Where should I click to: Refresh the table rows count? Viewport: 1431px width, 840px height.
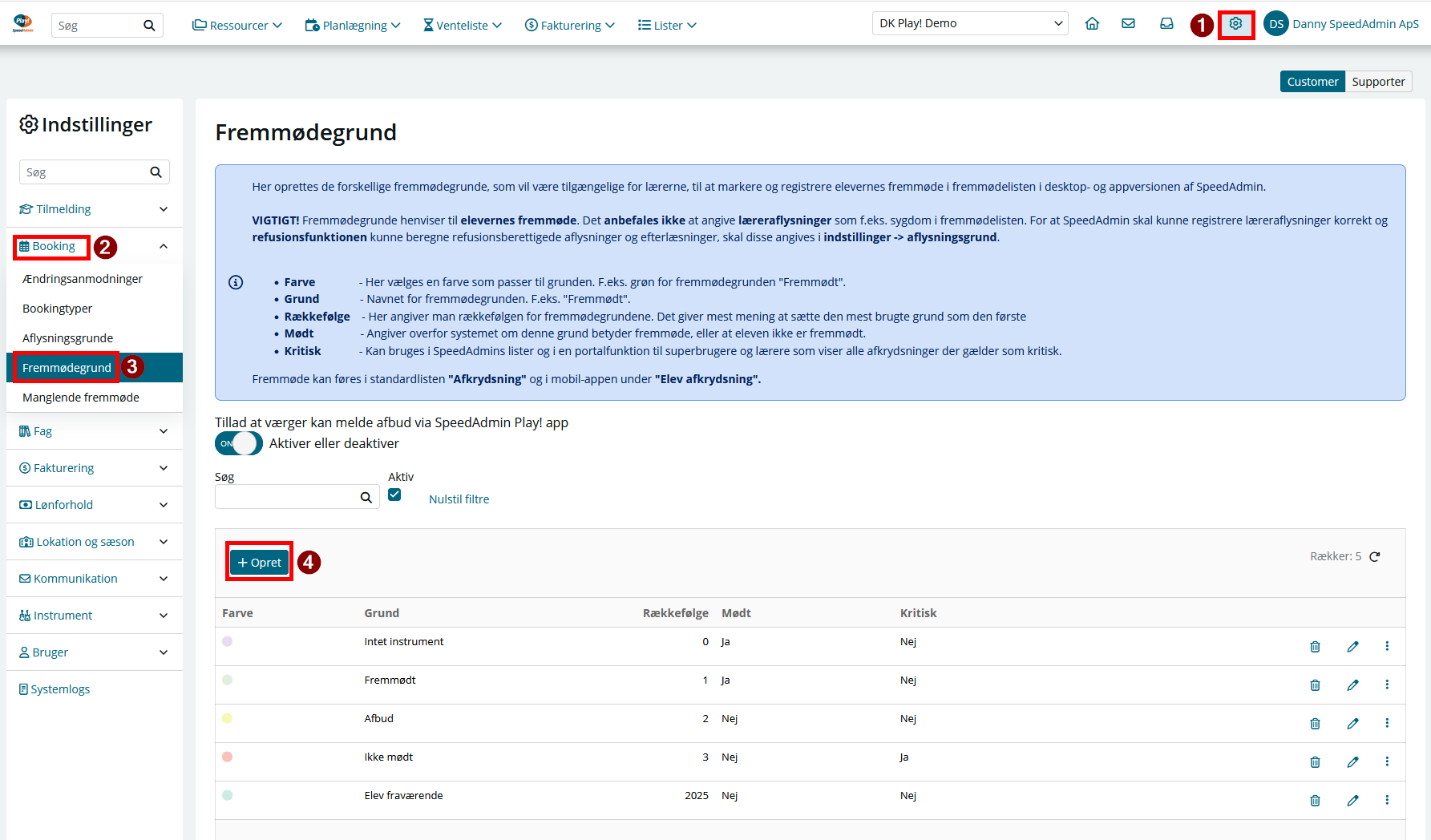[1375, 556]
